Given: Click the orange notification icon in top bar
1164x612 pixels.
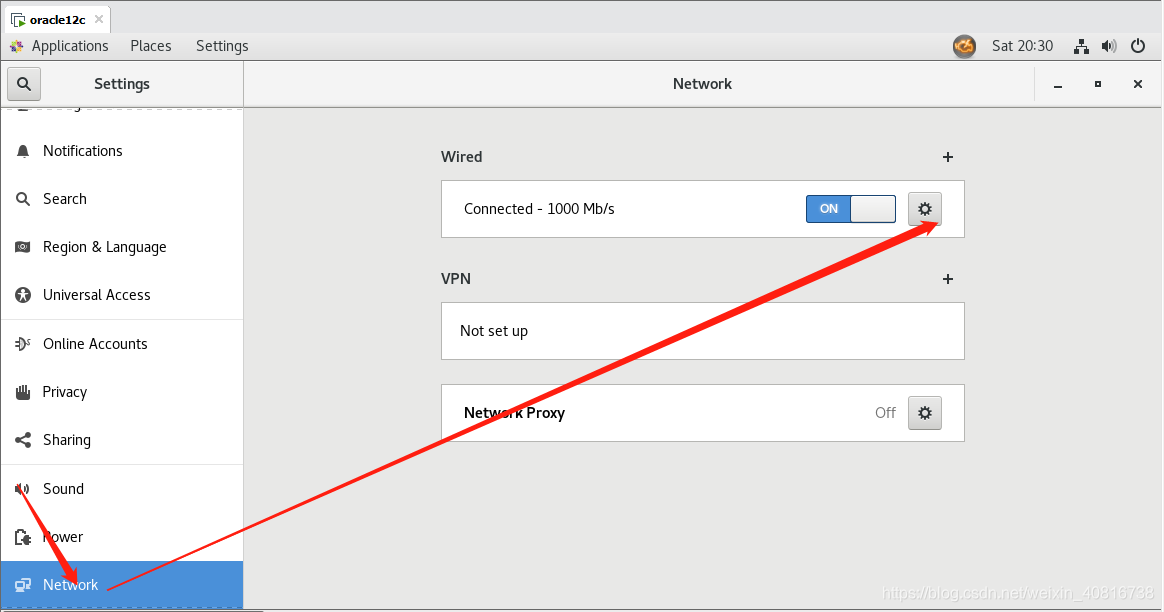Looking at the screenshot, I should pyautogui.click(x=964, y=46).
